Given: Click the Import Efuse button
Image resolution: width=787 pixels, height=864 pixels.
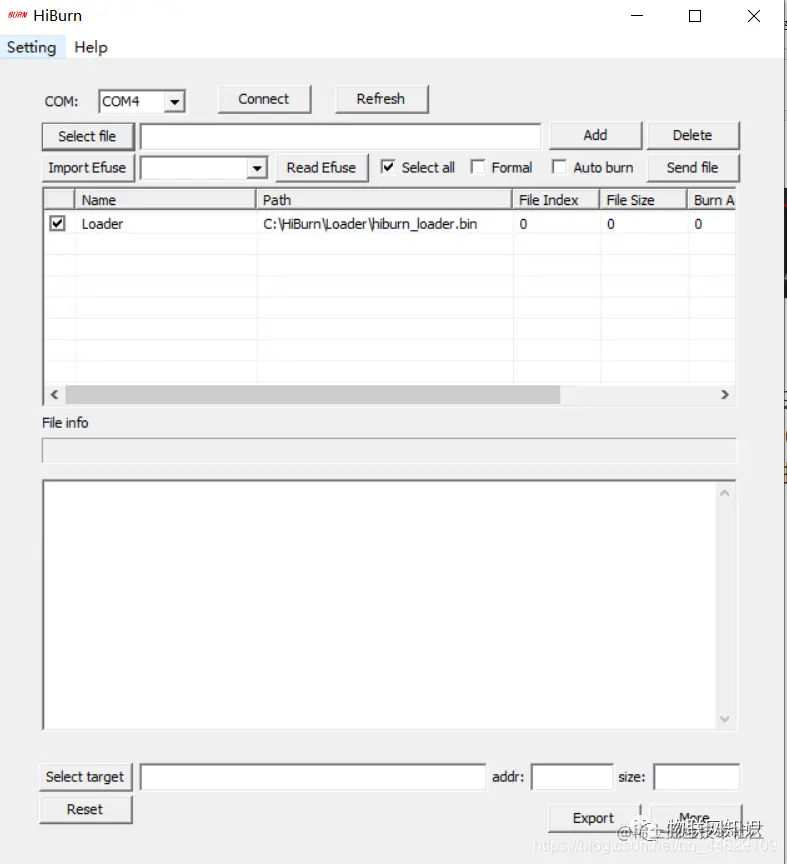Looking at the screenshot, I should [x=88, y=168].
